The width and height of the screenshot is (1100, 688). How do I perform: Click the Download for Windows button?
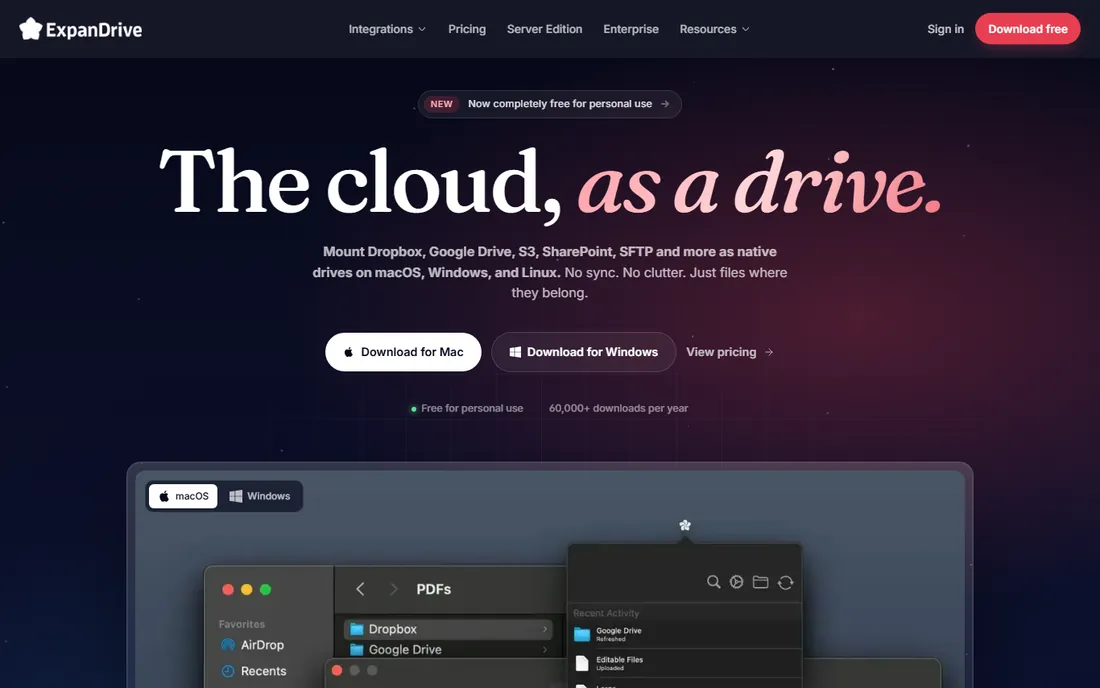(x=583, y=352)
